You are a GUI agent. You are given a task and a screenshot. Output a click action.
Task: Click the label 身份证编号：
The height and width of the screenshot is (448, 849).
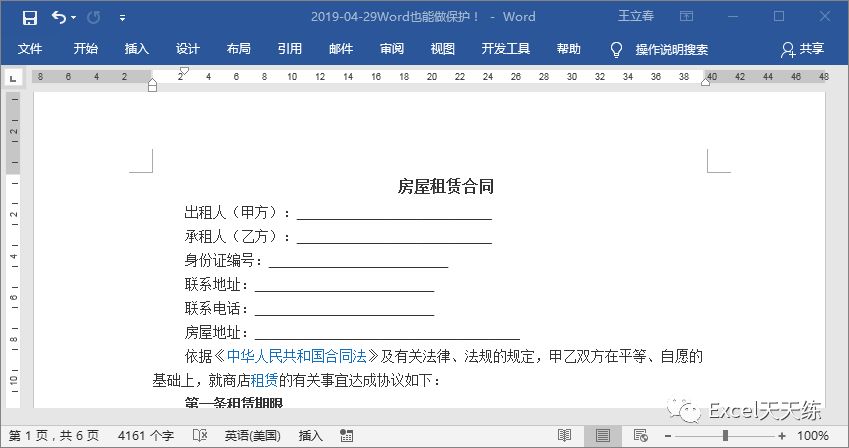click(223, 261)
